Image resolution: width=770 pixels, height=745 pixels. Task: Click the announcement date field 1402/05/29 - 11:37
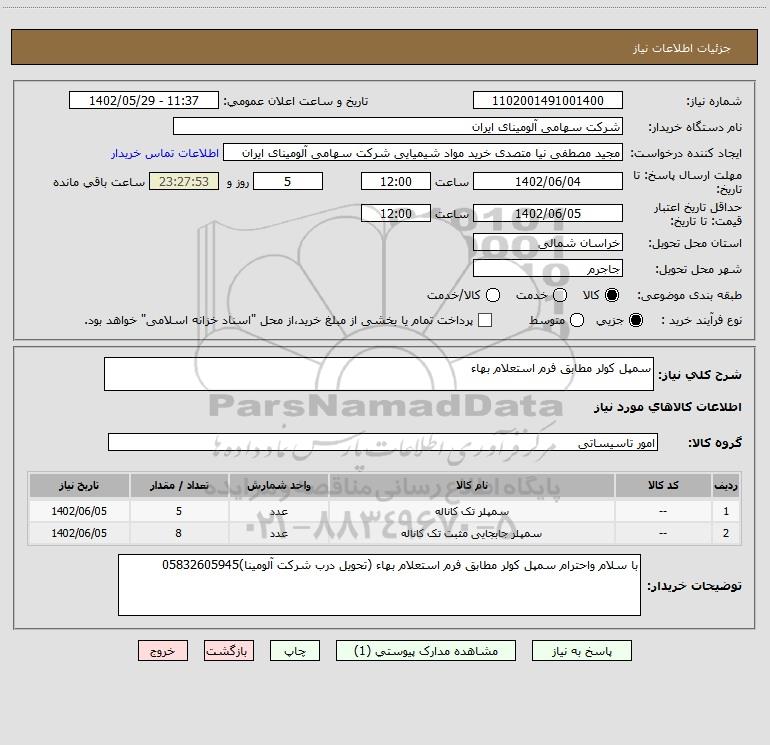[143, 101]
